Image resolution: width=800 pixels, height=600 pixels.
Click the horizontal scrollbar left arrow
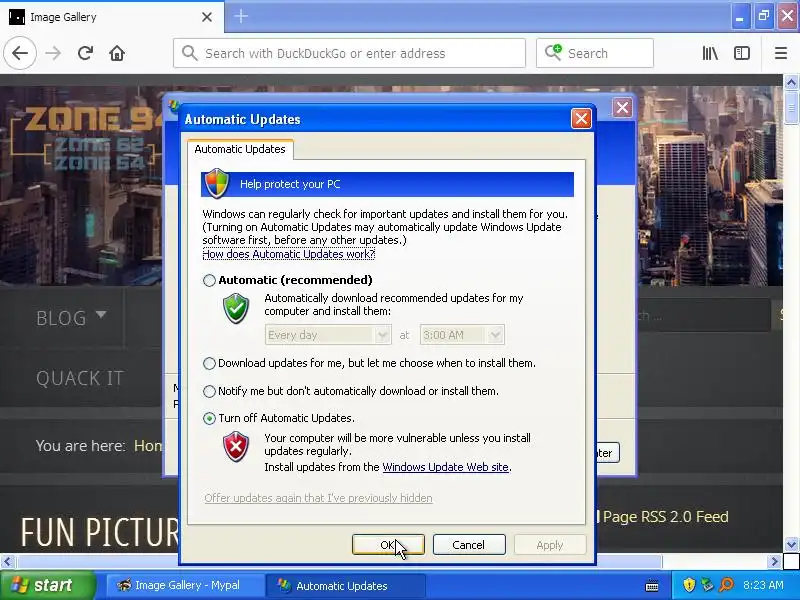tap(7, 562)
